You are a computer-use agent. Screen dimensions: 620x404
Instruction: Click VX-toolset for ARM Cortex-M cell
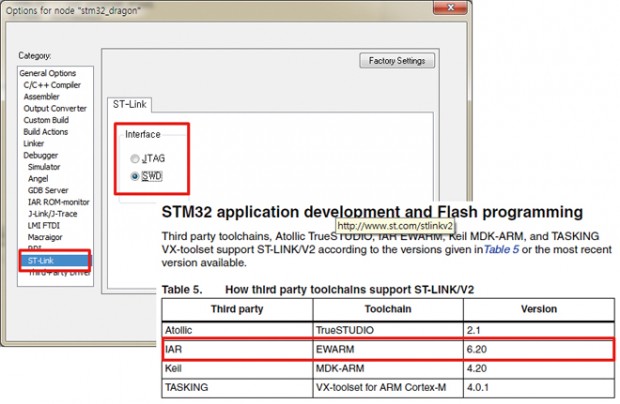(x=388, y=387)
